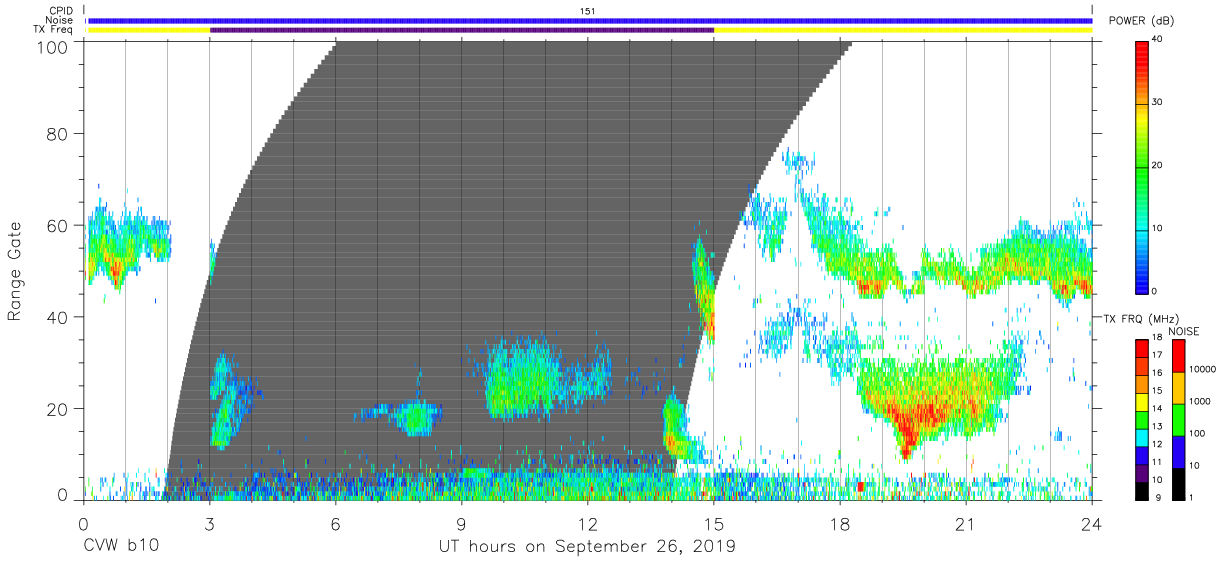Click the 6 tick on UT hours axis
Screen dimensions: 1228x567
click(x=335, y=524)
